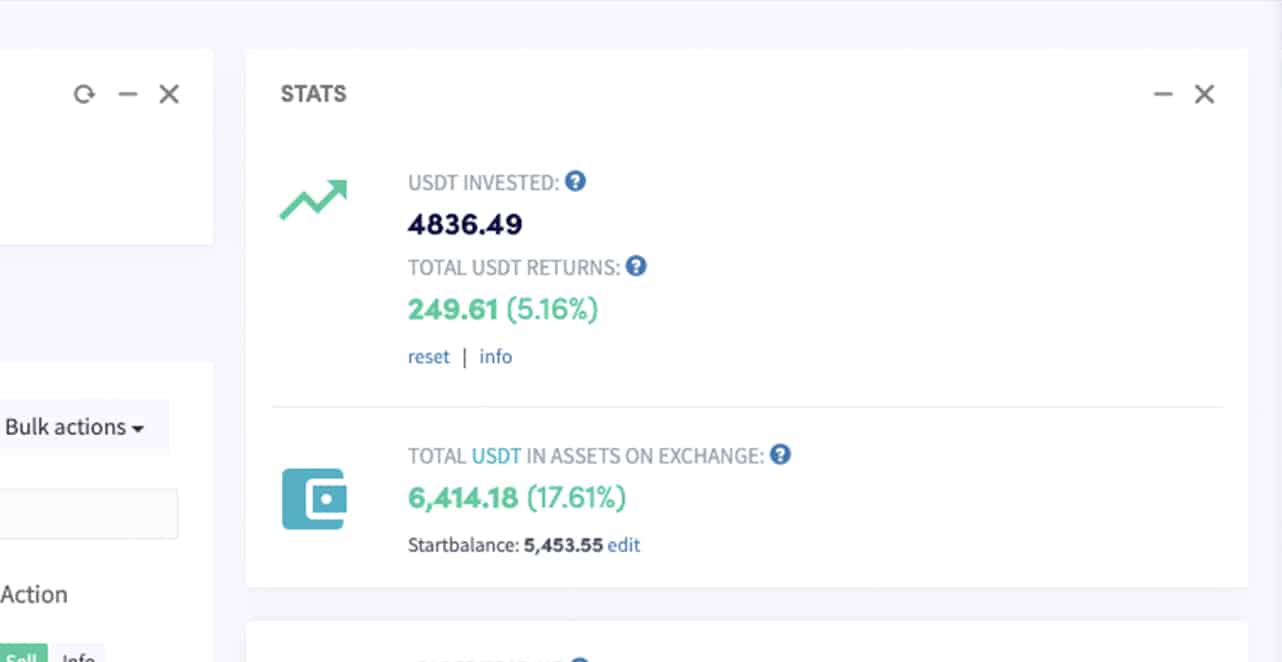Click the green upward trend arrow icon
This screenshot has width=1282, height=662.
313,199
